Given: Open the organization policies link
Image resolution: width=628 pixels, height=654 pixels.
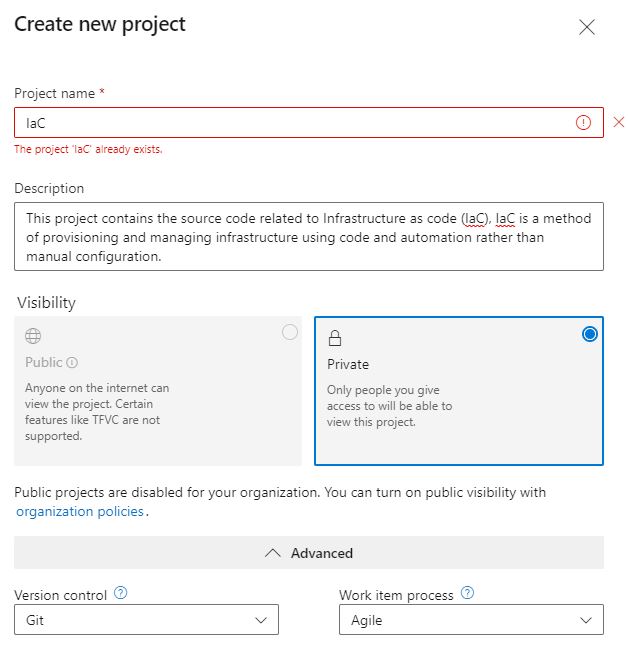Looking at the screenshot, I should 80,511.
